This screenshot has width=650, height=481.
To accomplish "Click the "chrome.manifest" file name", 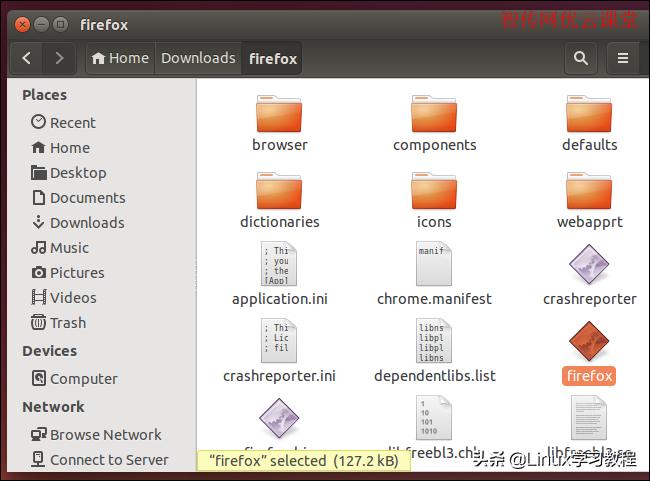I will [x=434, y=299].
